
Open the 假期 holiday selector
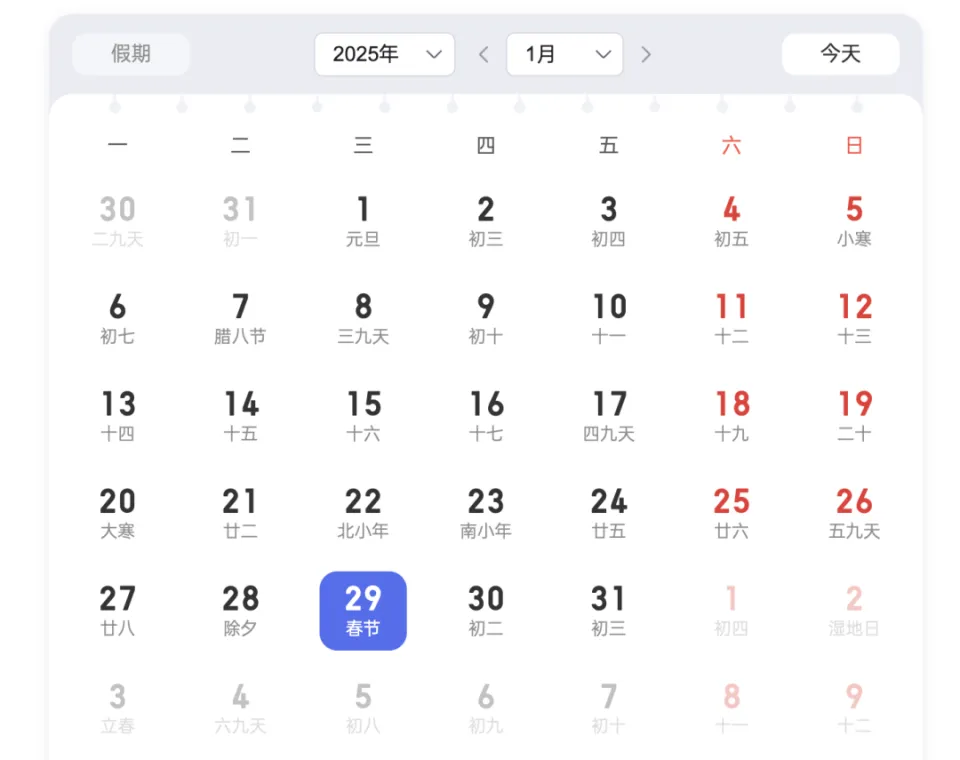click(131, 54)
